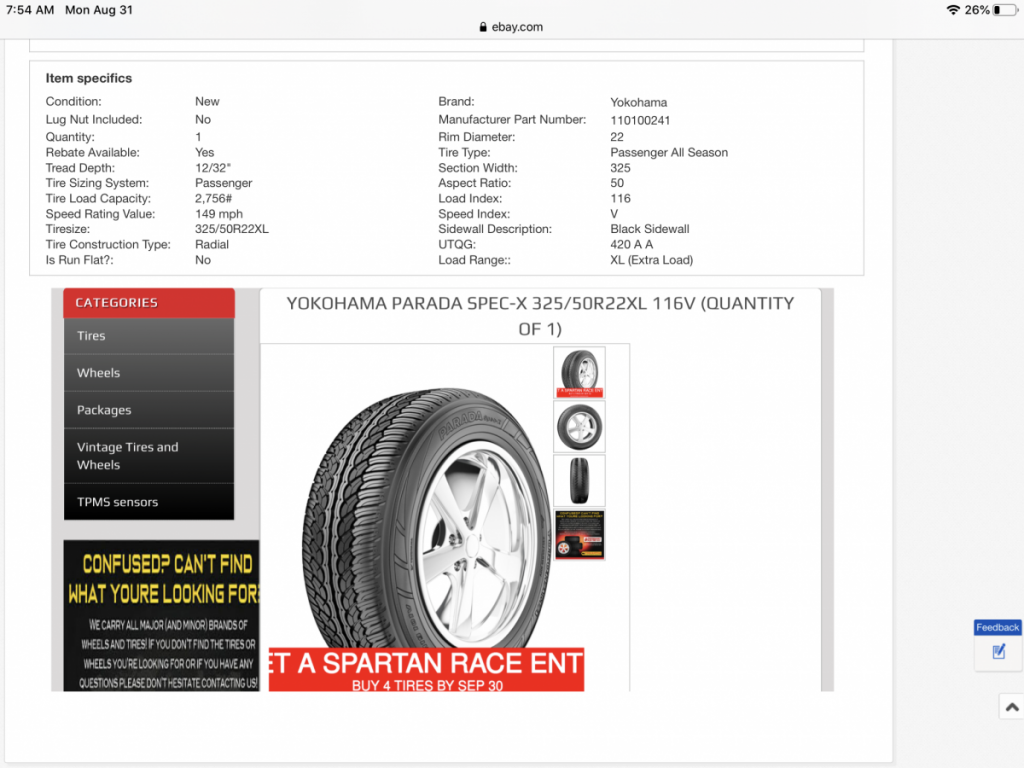This screenshot has width=1024, height=768.
Task: Click the blue Feedback button
Action: tap(997, 628)
